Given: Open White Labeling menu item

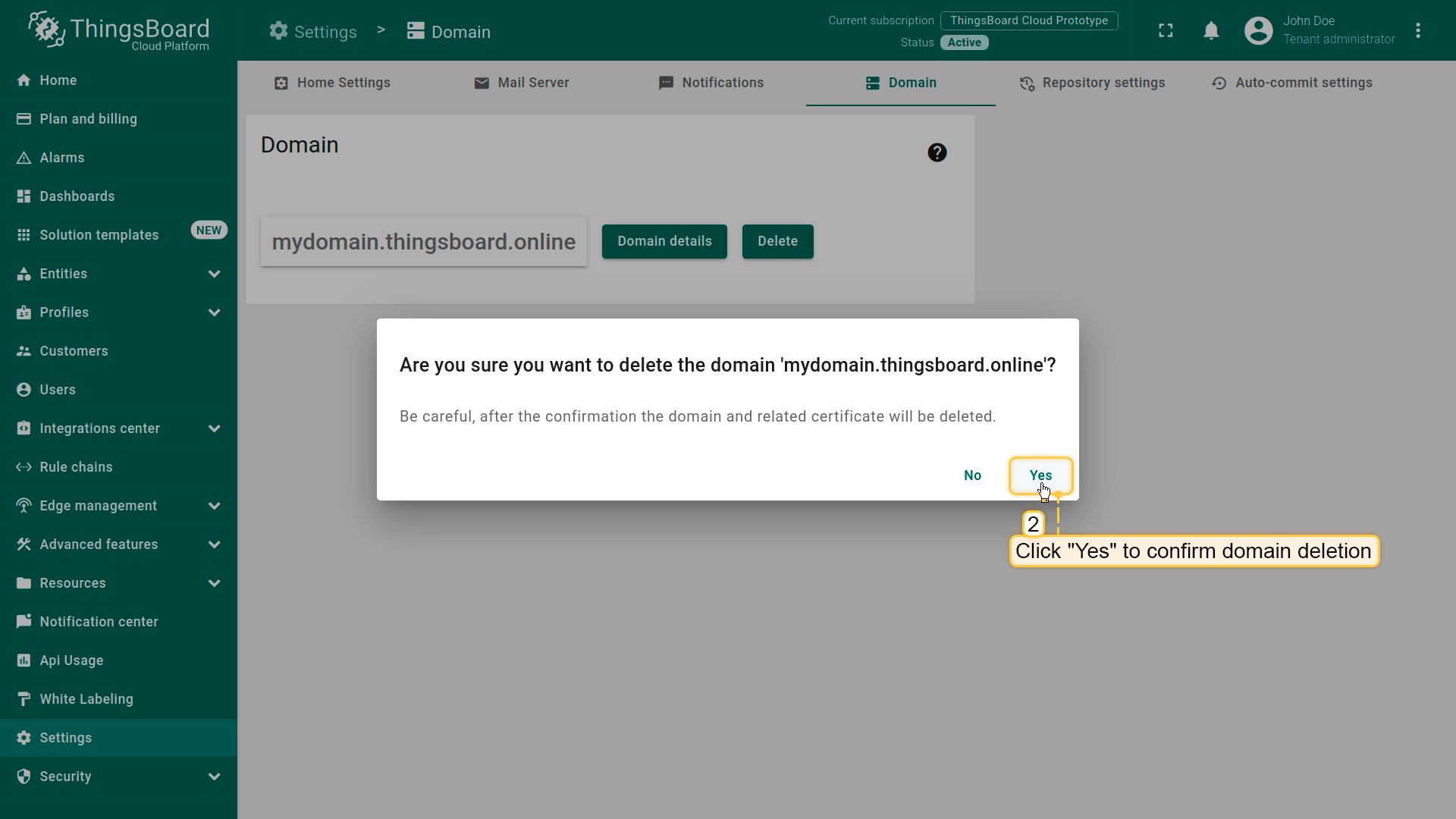Looking at the screenshot, I should [x=118, y=699].
